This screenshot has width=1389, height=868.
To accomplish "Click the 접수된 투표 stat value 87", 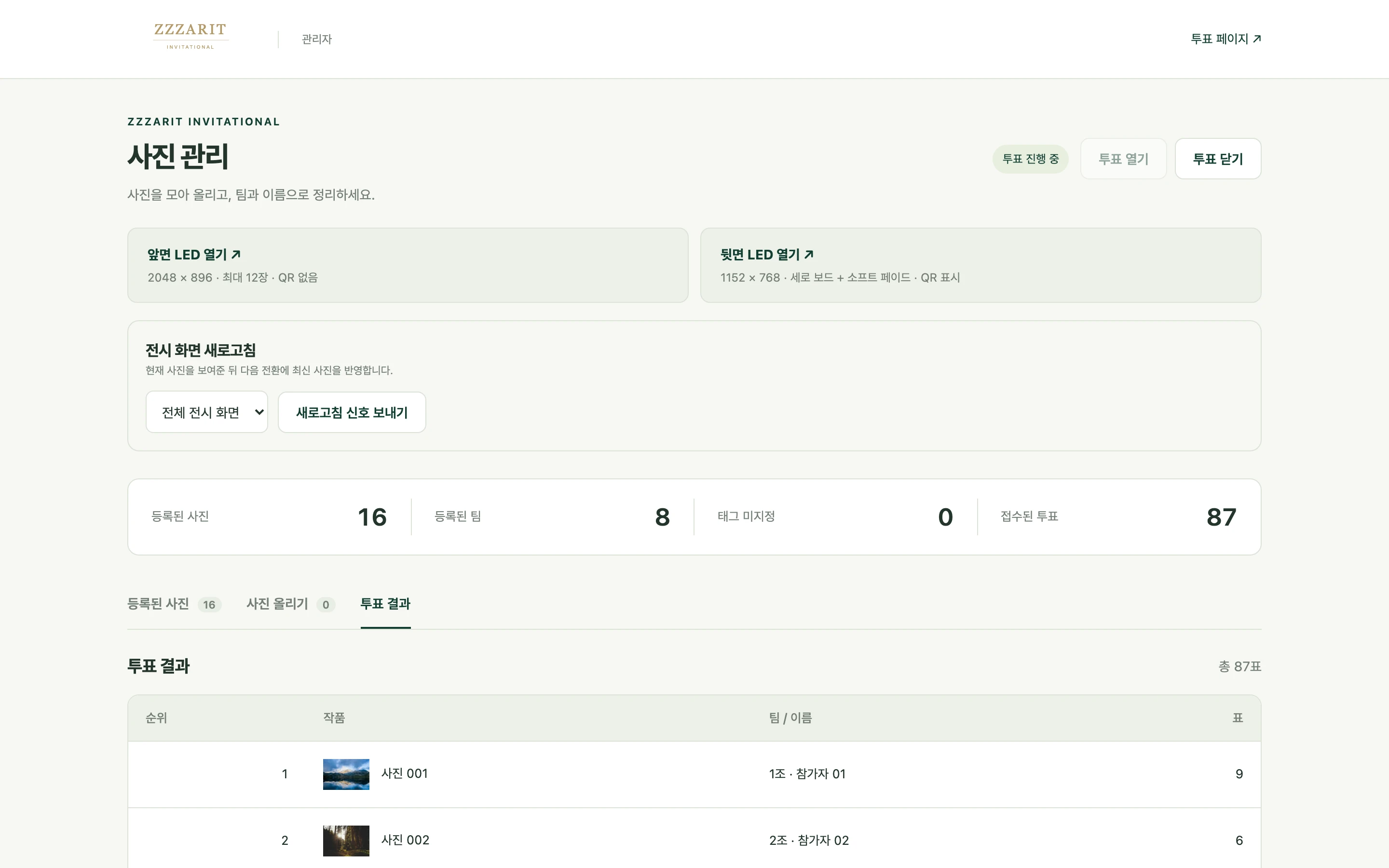I will pyautogui.click(x=1221, y=517).
